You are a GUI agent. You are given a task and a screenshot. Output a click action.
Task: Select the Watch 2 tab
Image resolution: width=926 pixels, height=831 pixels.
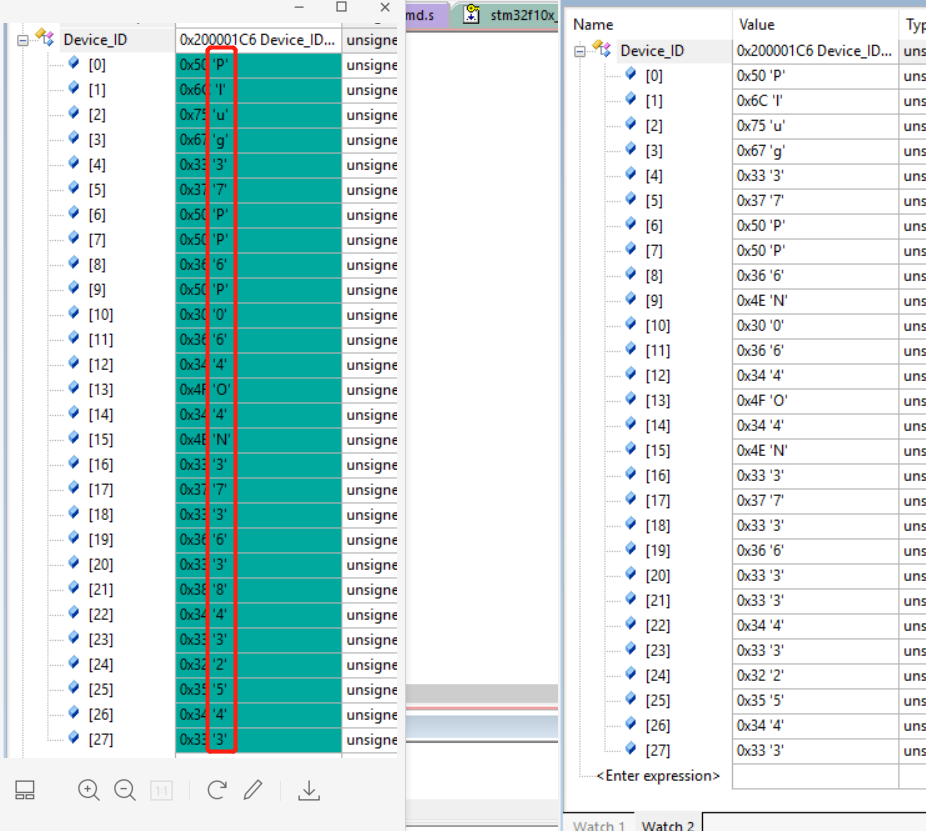668,825
